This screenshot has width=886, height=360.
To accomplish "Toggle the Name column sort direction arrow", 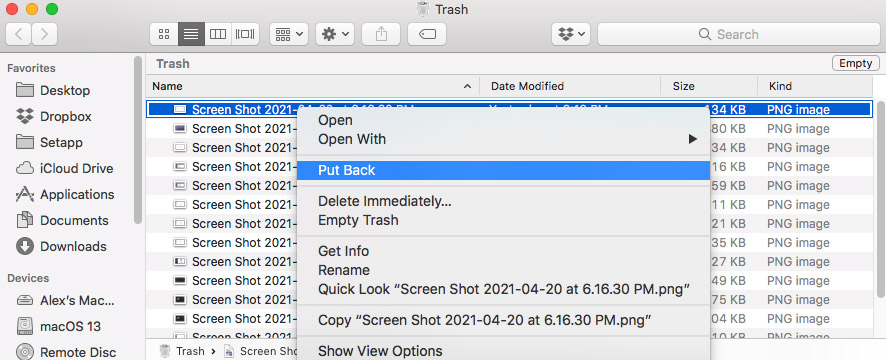I will (467, 86).
